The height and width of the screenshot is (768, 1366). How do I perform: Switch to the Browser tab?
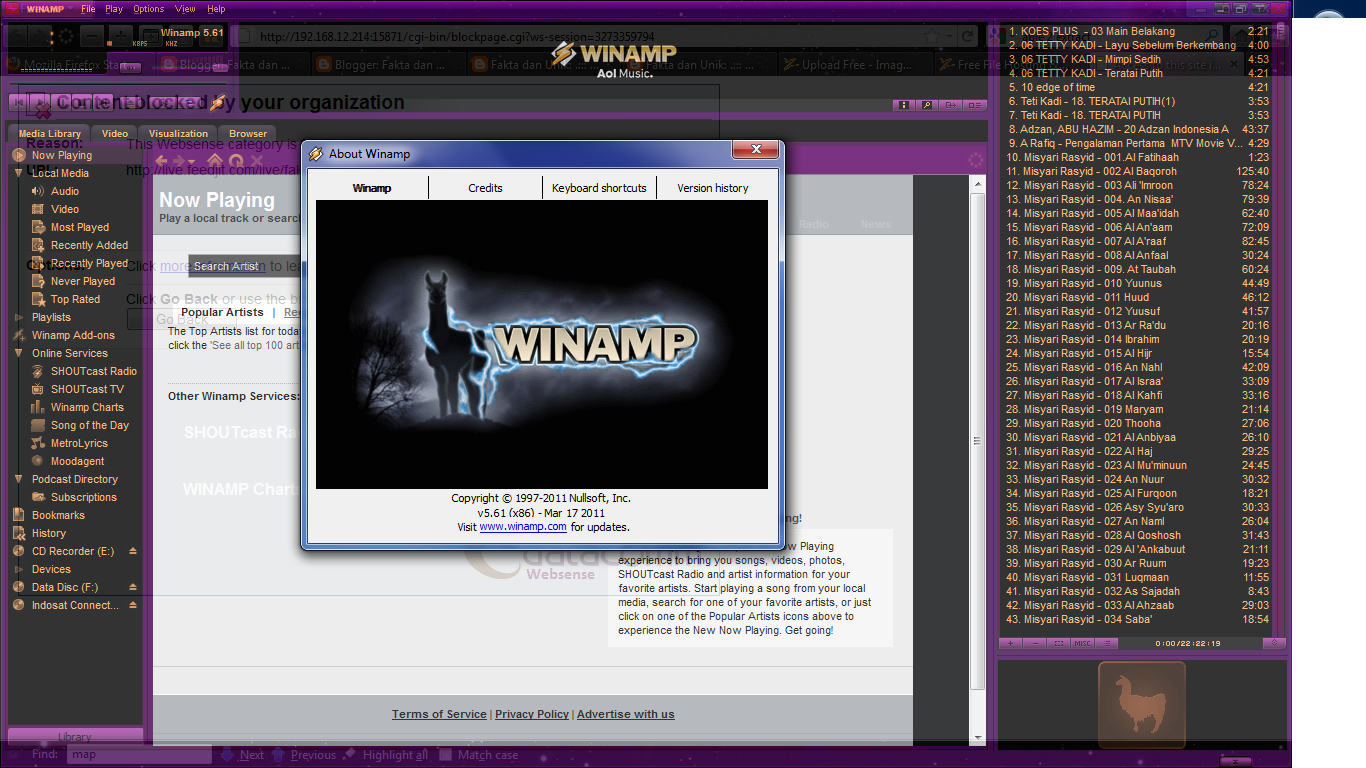(x=248, y=133)
